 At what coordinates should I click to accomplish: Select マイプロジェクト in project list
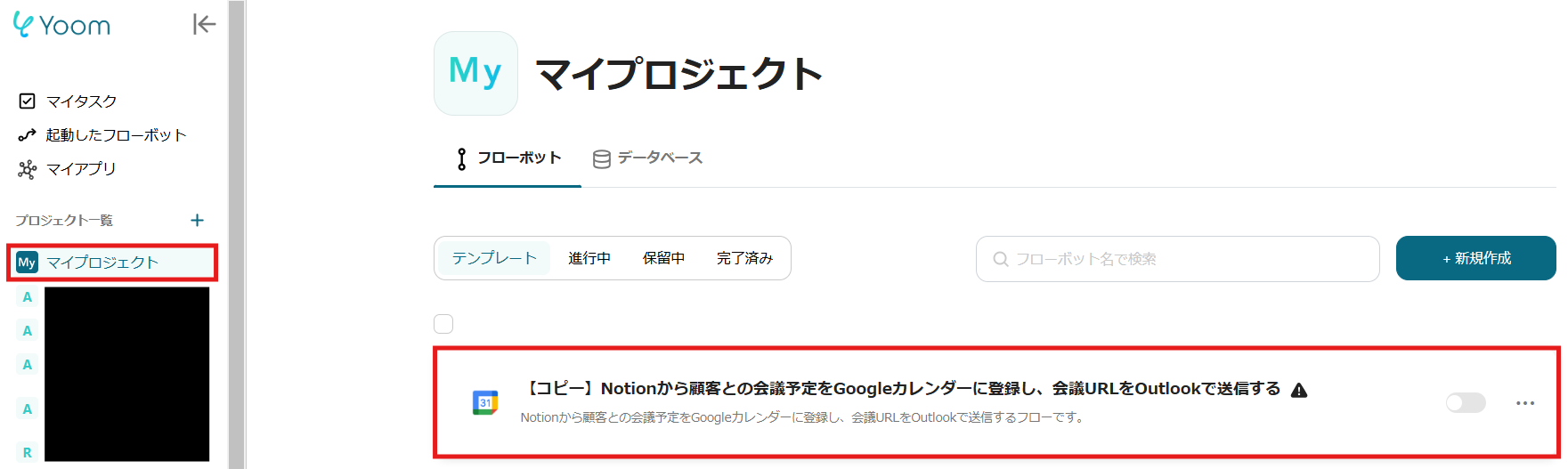pos(112,263)
